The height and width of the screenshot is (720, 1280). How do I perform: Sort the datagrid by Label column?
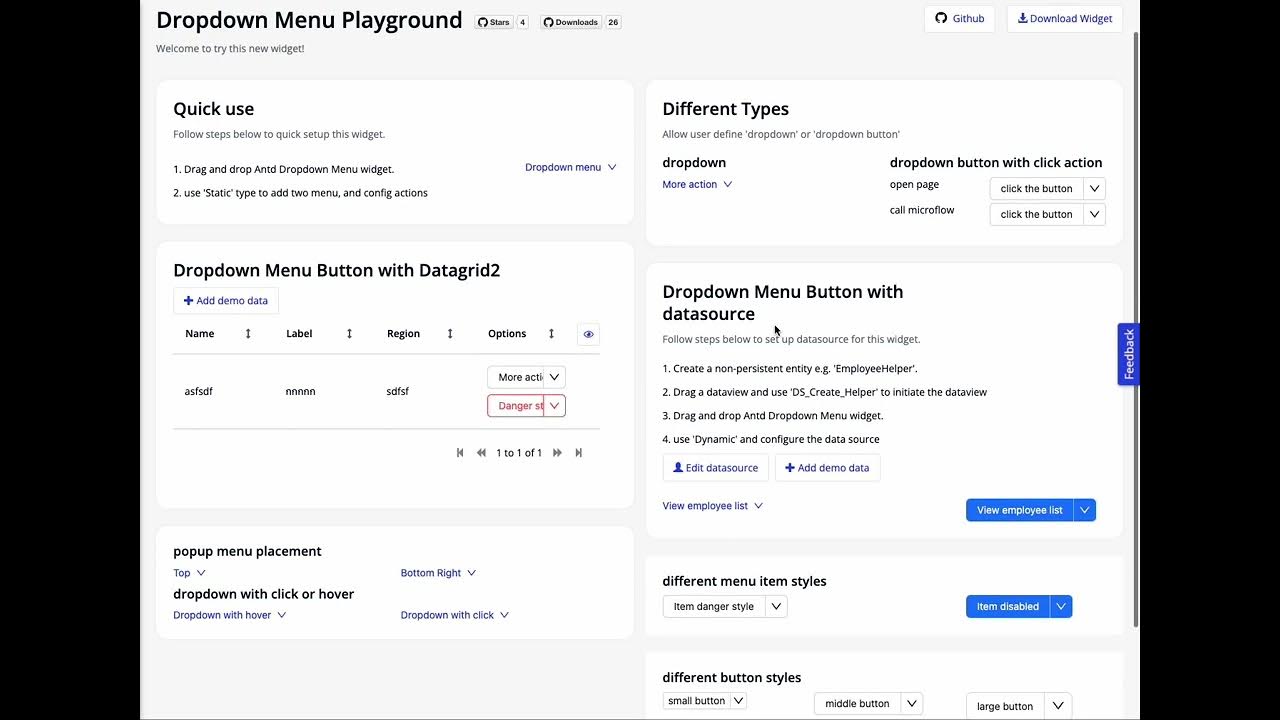[x=349, y=334]
